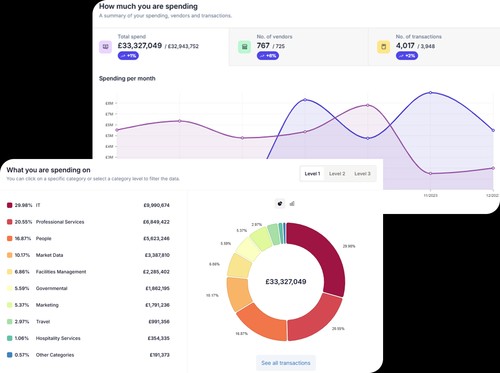Select the Other Categories label
Viewport: 500px width, 373px height.
coord(55,355)
